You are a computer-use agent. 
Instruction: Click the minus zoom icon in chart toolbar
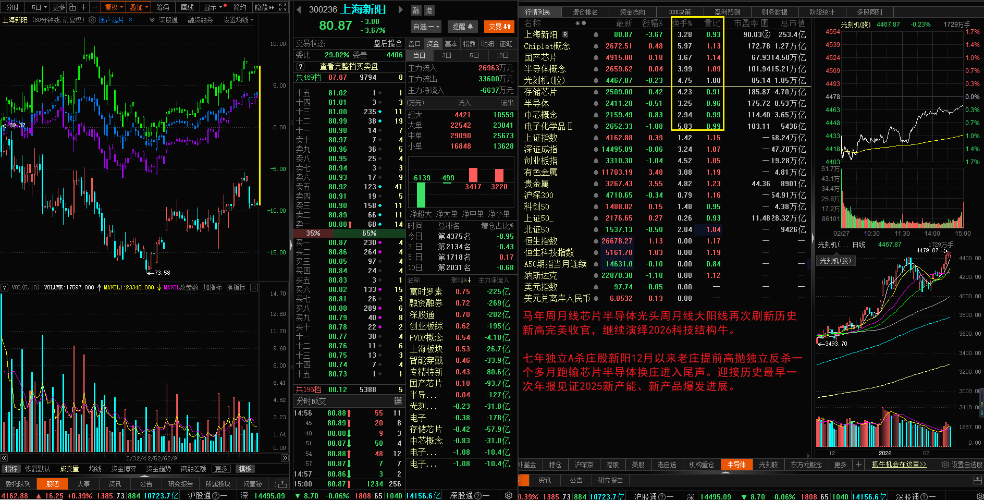pyautogui.click(x=95, y=8)
